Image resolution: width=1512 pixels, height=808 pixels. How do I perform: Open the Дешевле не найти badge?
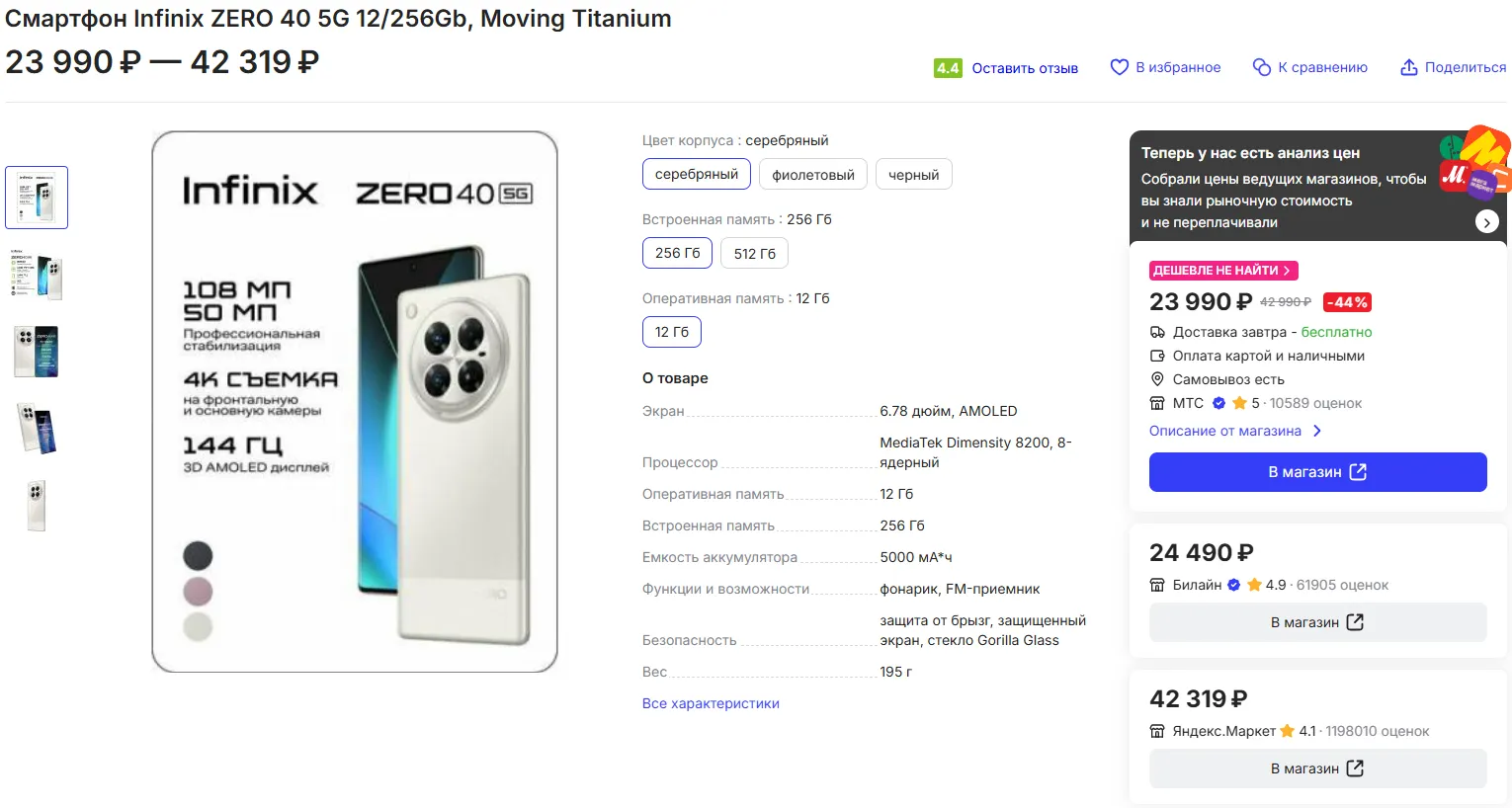click(x=1222, y=271)
